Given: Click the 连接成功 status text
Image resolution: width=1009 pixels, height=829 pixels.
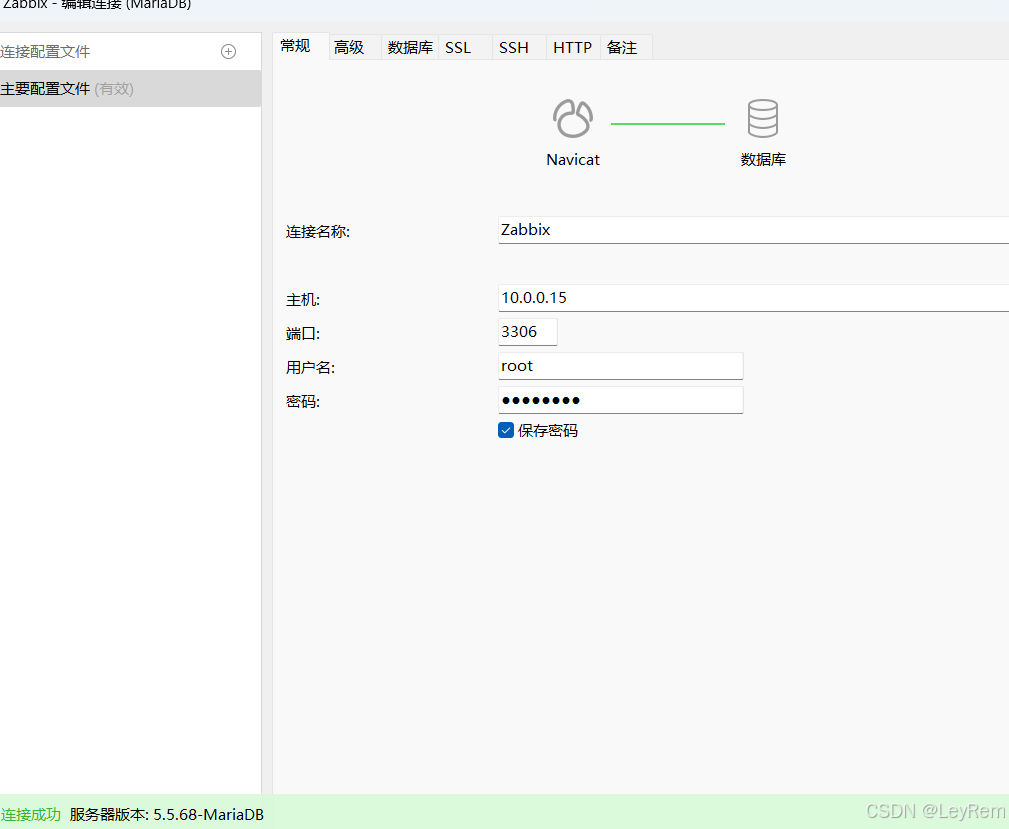Looking at the screenshot, I should 30,814.
